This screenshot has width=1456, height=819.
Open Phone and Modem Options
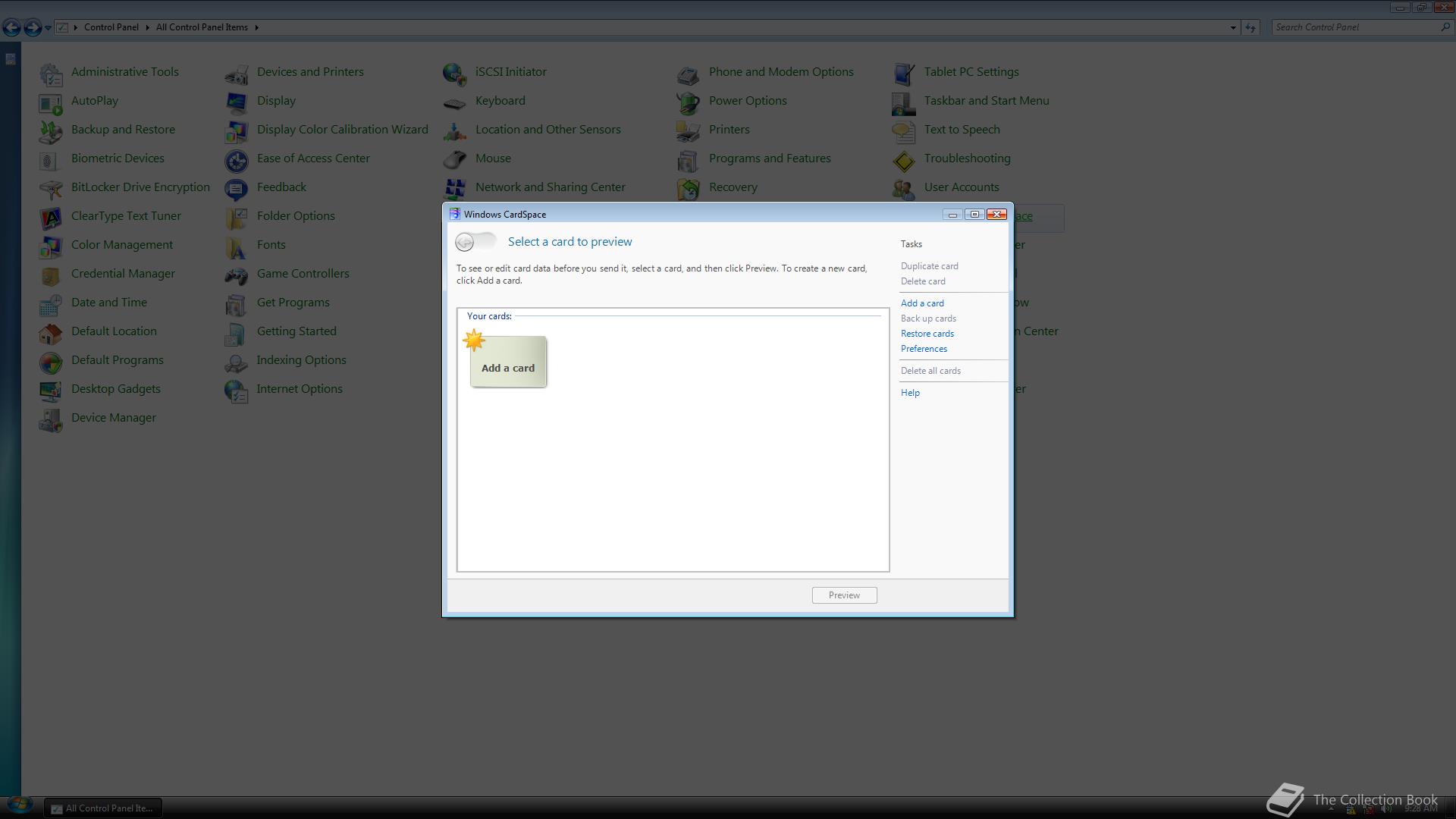click(x=780, y=72)
